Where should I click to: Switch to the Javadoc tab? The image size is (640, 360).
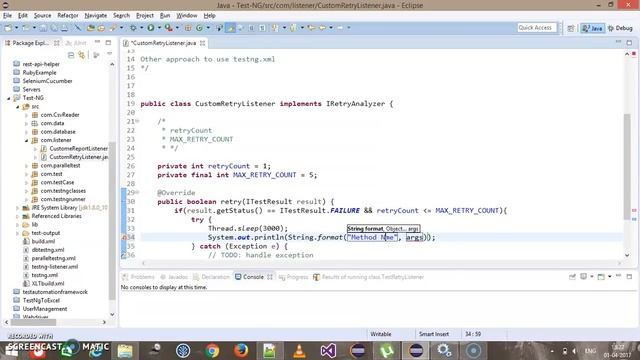point(174,277)
